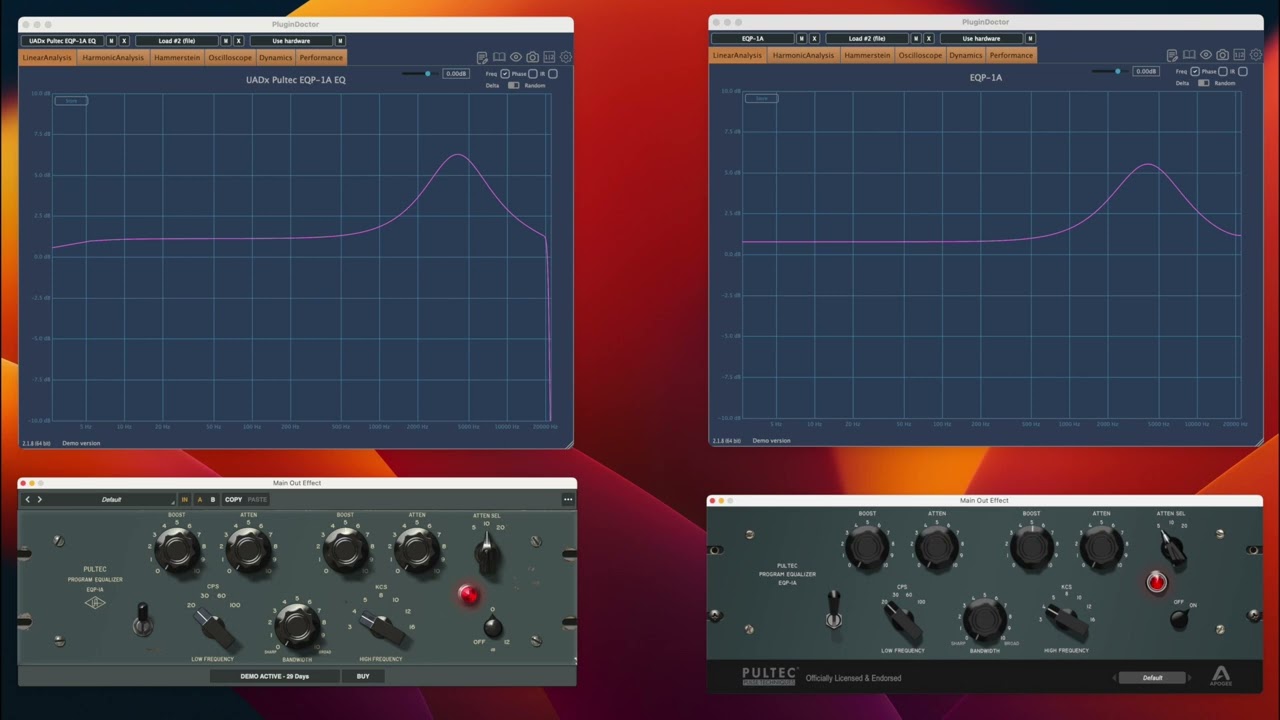Image resolution: width=1280 pixels, height=720 pixels.
Task: Click 1|2 compare icon in right PluginDoctor
Action: coord(1239,54)
